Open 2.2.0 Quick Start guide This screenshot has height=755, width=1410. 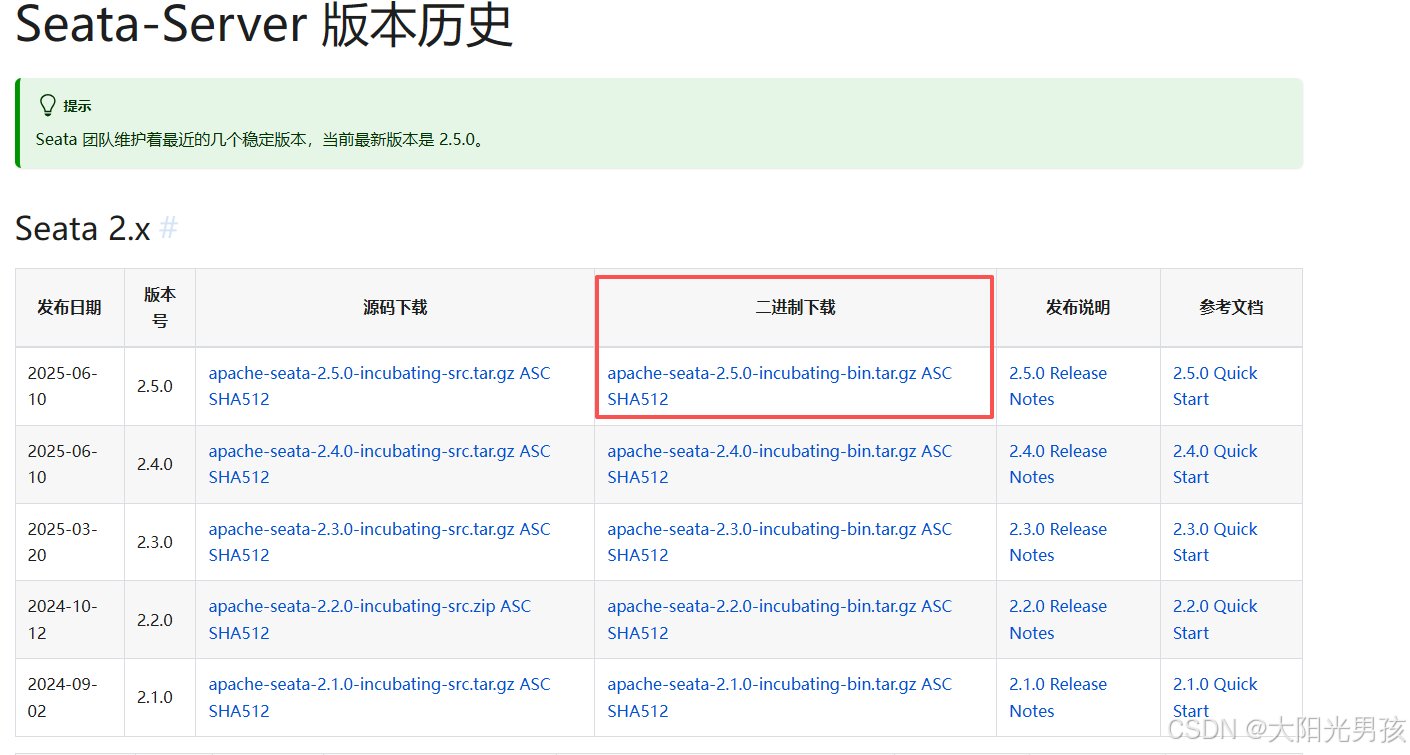click(x=1215, y=619)
